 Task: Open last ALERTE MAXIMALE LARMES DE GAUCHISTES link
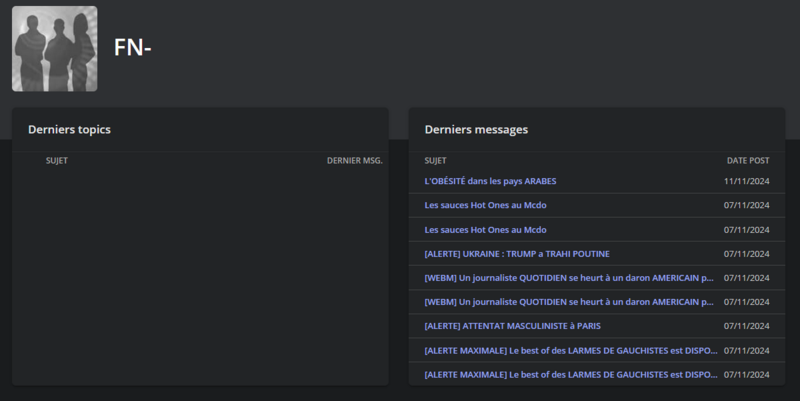[x=571, y=374]
